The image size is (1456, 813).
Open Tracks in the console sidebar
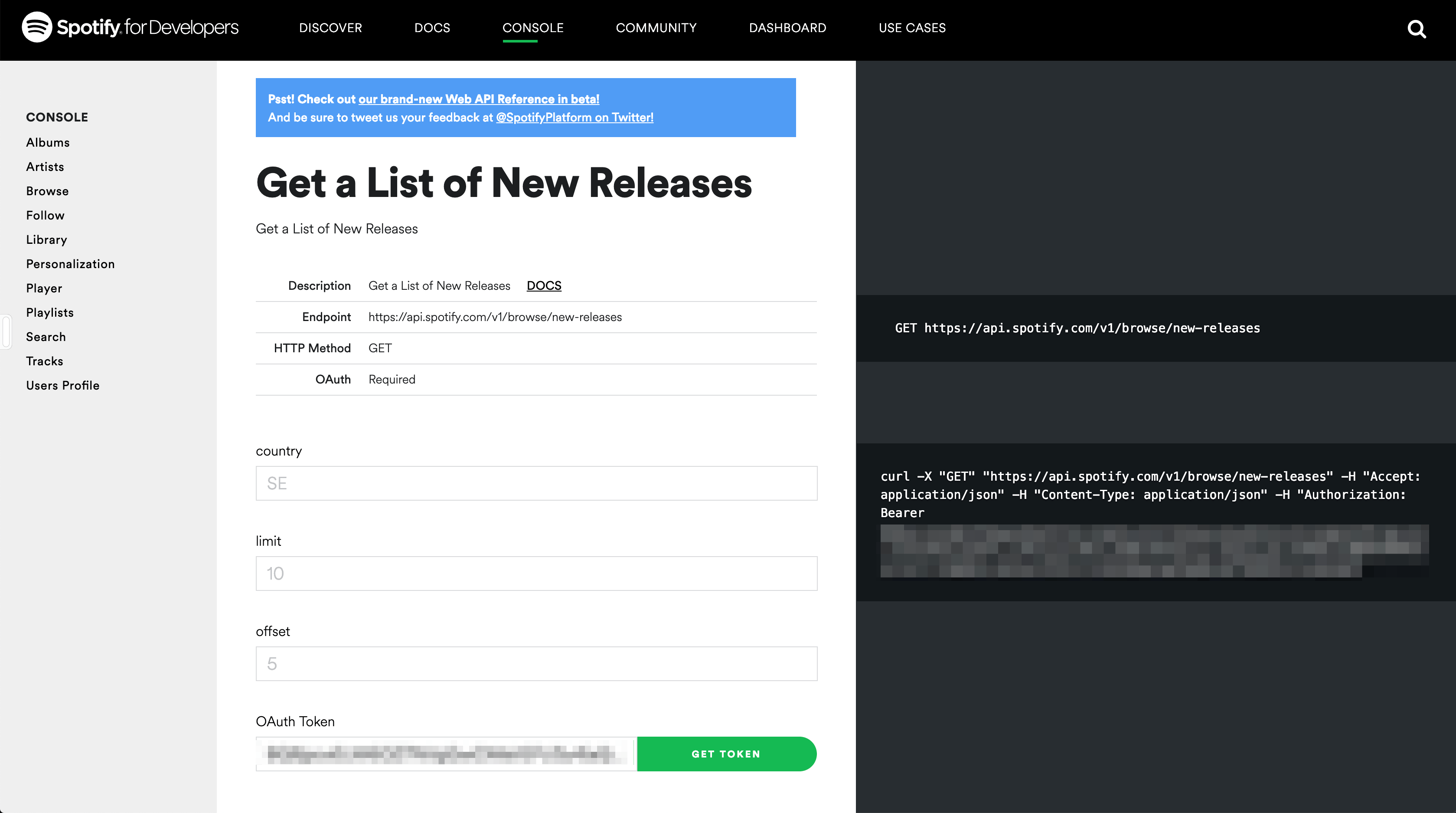(45, 361)
